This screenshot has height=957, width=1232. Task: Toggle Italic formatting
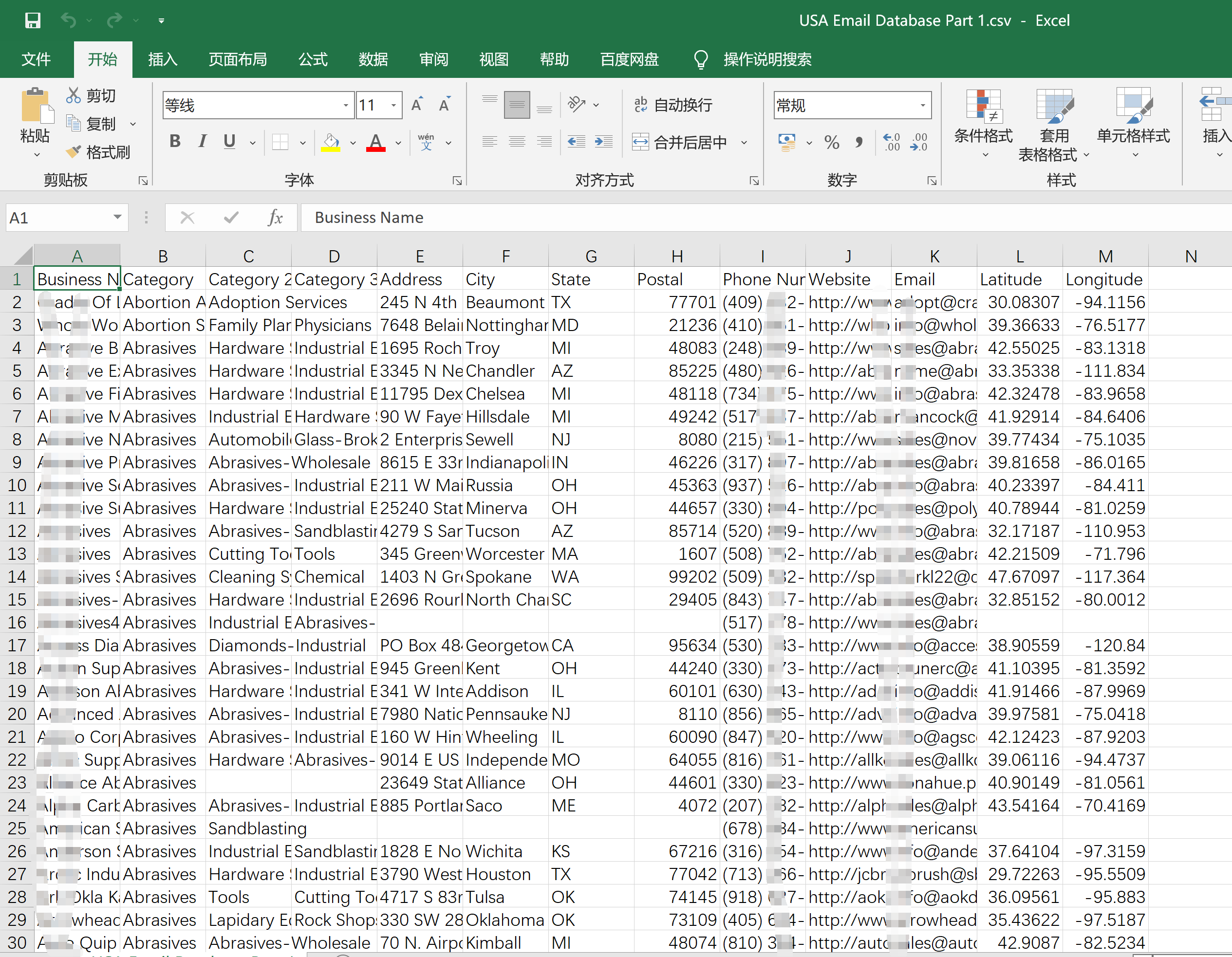[x=203, y=141]
